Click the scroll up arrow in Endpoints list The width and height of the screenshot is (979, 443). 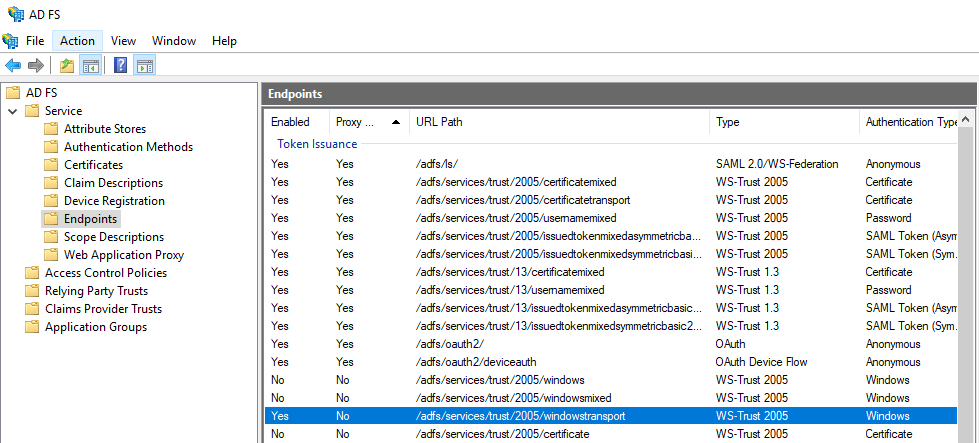(965, 119)
